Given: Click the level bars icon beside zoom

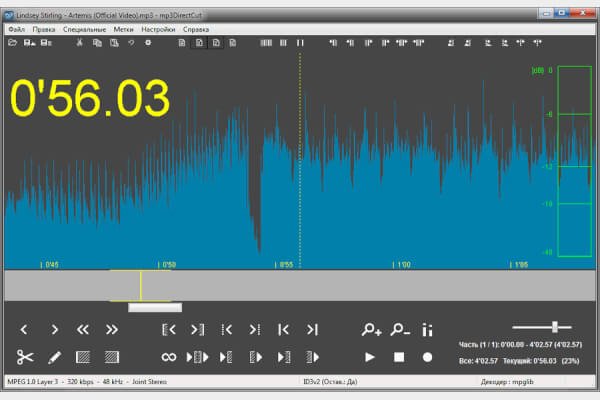Looking at the screenshot, I should coord(427,330).
